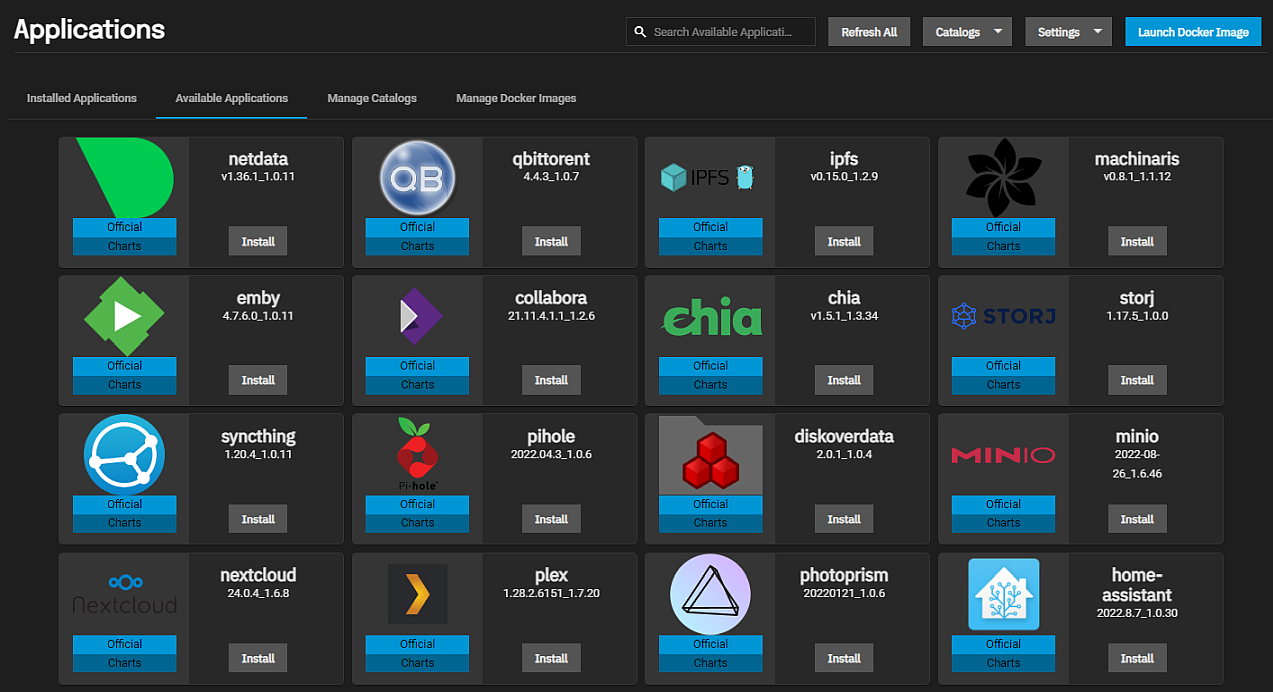Install the chia application
Image resolution: width=1273 pixels, height=692 pixels.
coord(844,380)
